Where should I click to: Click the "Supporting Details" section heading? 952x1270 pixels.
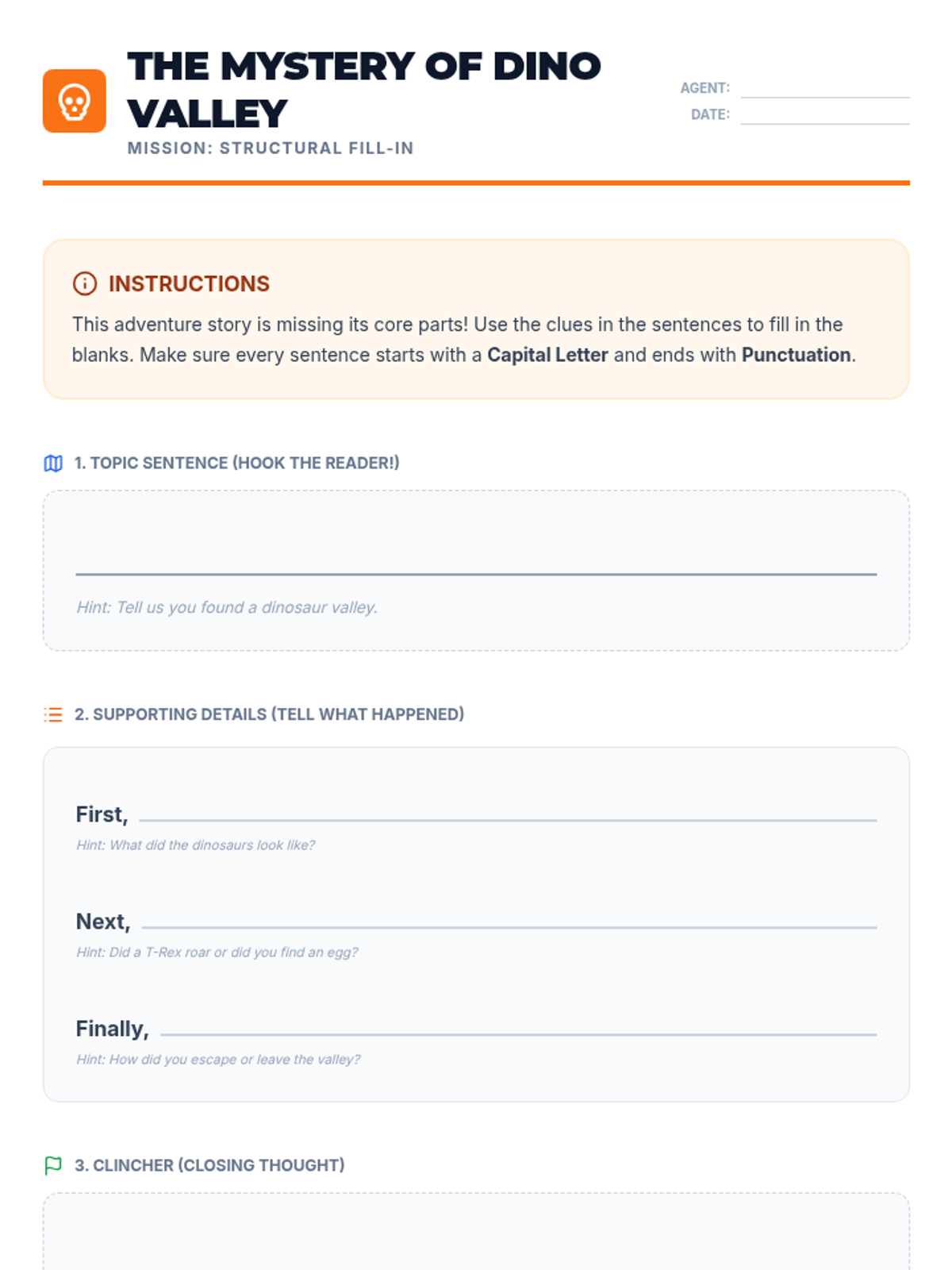(269, 714)
